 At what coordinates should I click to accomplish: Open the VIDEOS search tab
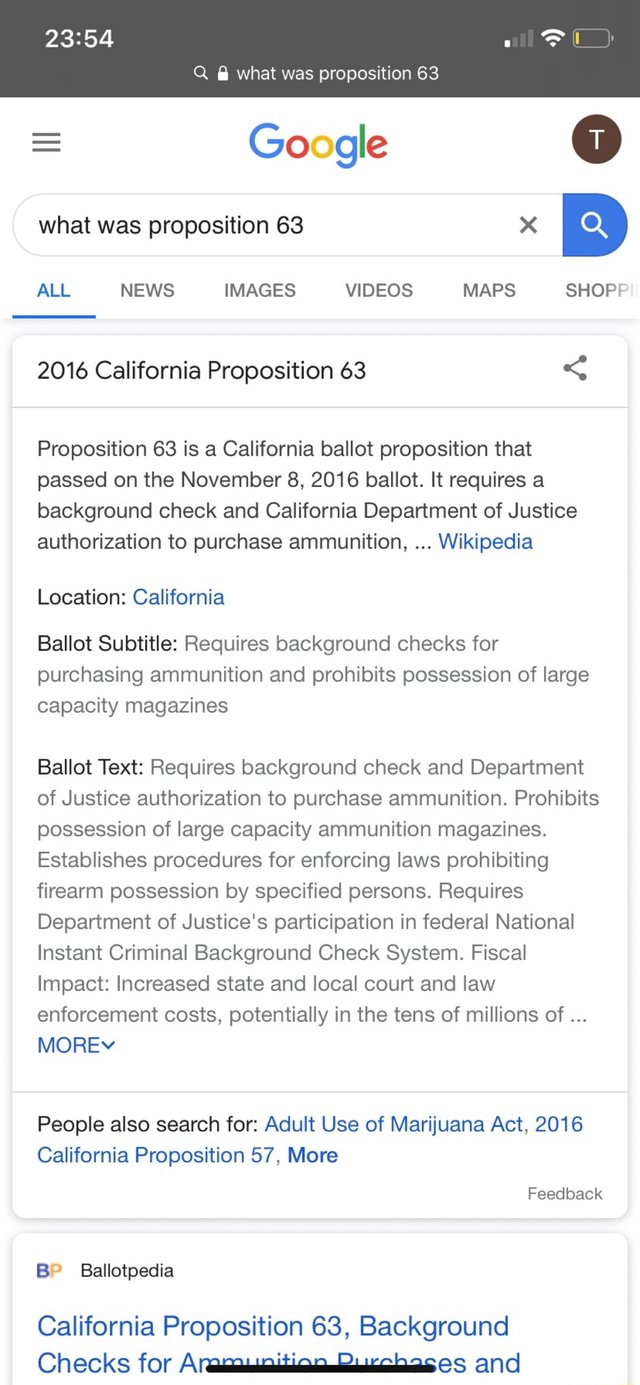coord(378,290)
